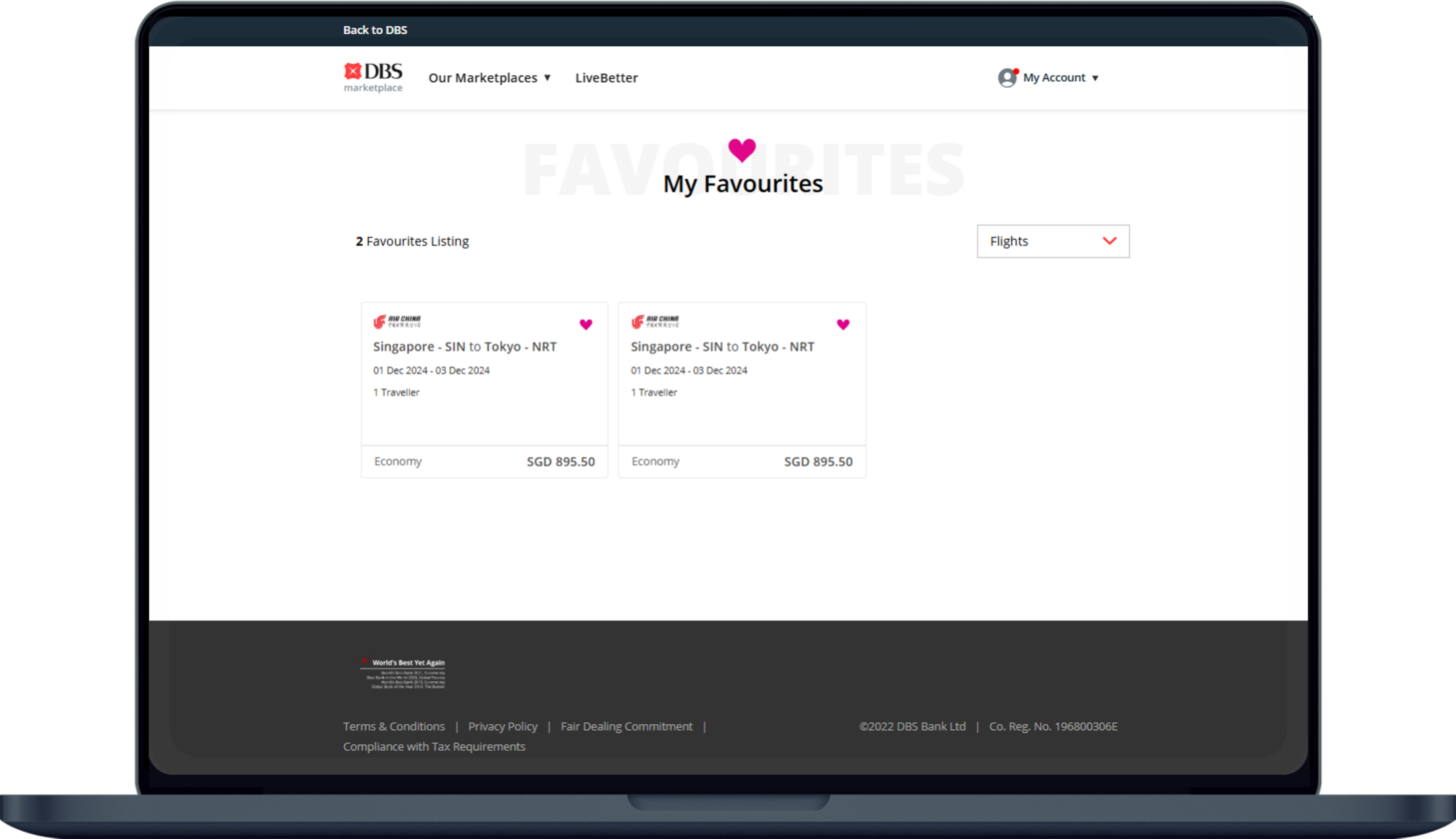The height and width of the screenshot is (839, 1456).
Task: Click the Air China logo on first card
Action: pyautogui.click(x=397, y=322)
